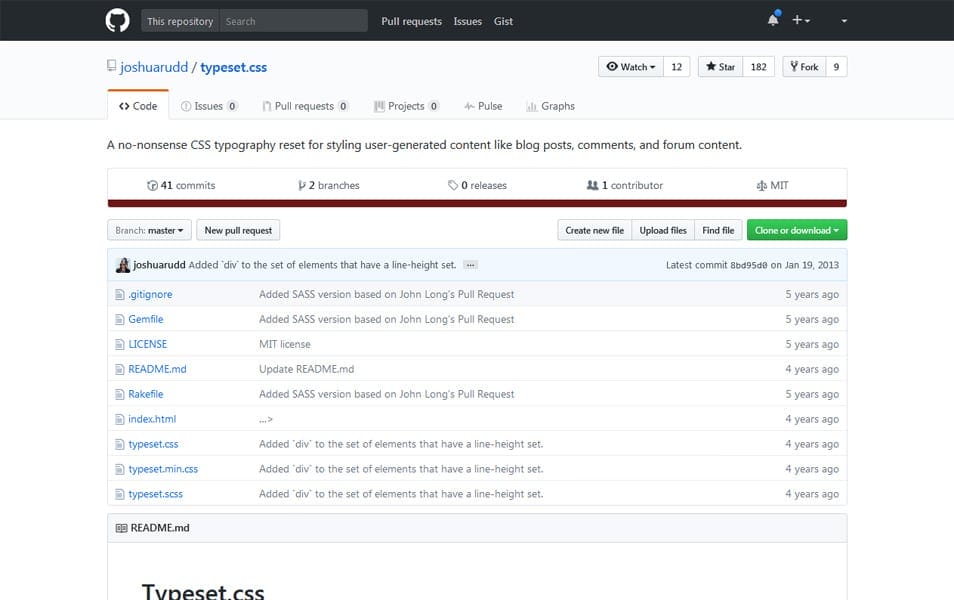Open the Pulse section
Viewport: 954px width, 600px height.
pos(483,106)
